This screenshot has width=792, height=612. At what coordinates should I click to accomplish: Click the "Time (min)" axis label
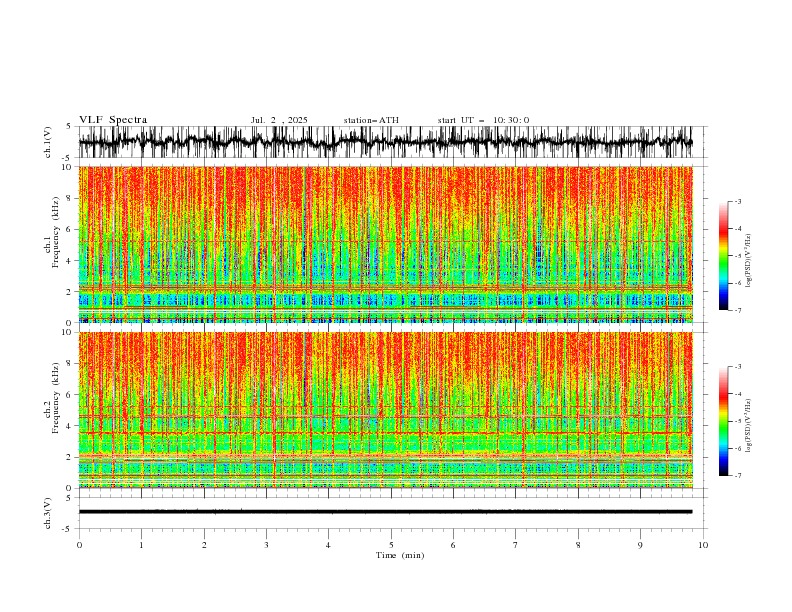coord(400,555)
